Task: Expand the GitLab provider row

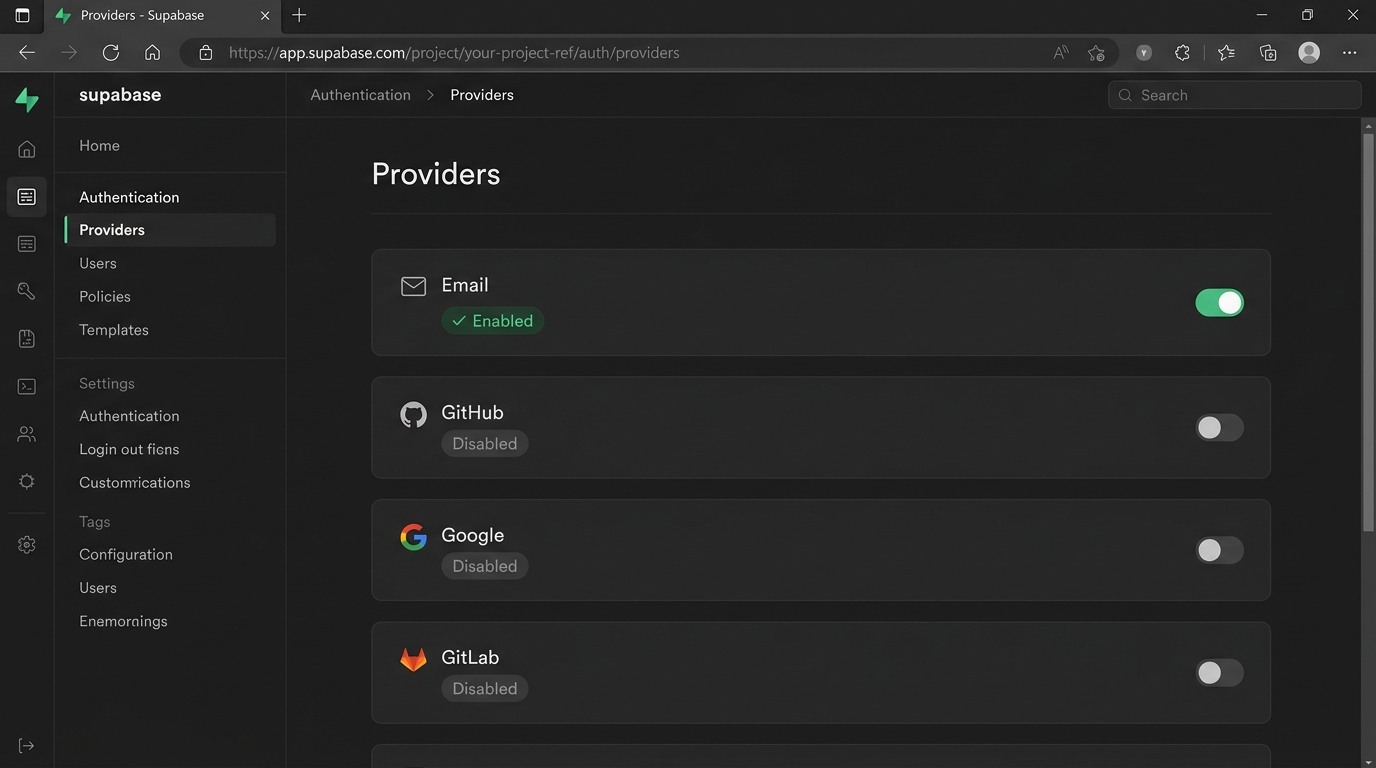Action: pyautogui.click(x=800, y=672)
